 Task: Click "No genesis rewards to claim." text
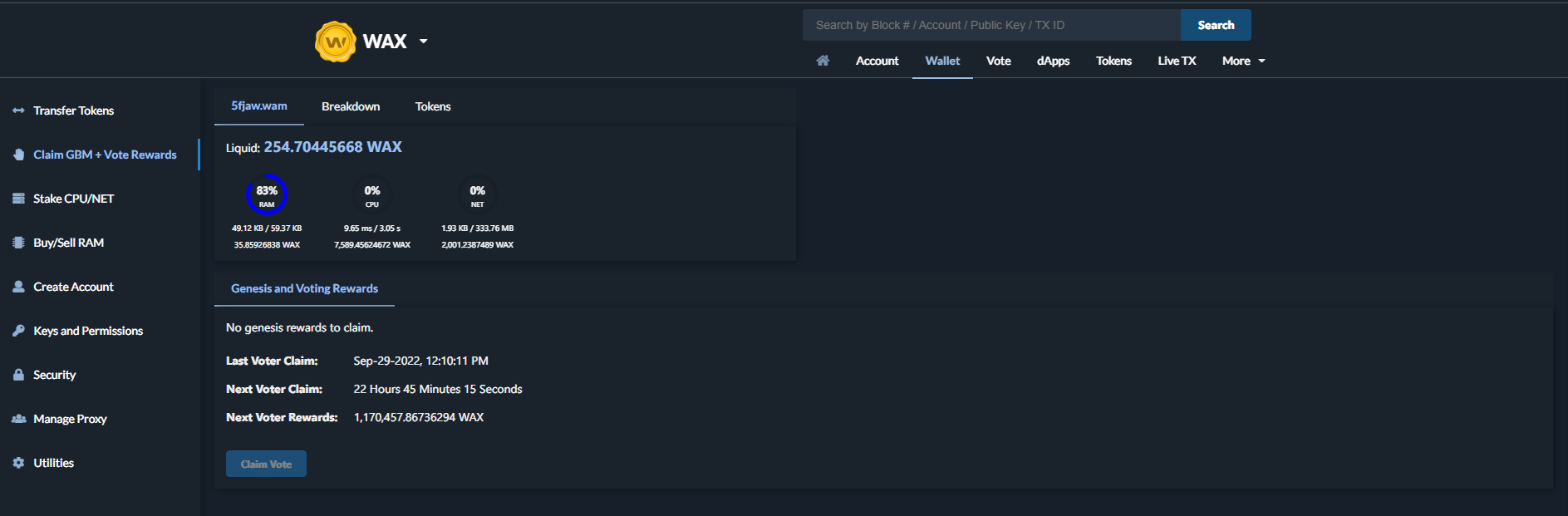[x=299, y=327]
